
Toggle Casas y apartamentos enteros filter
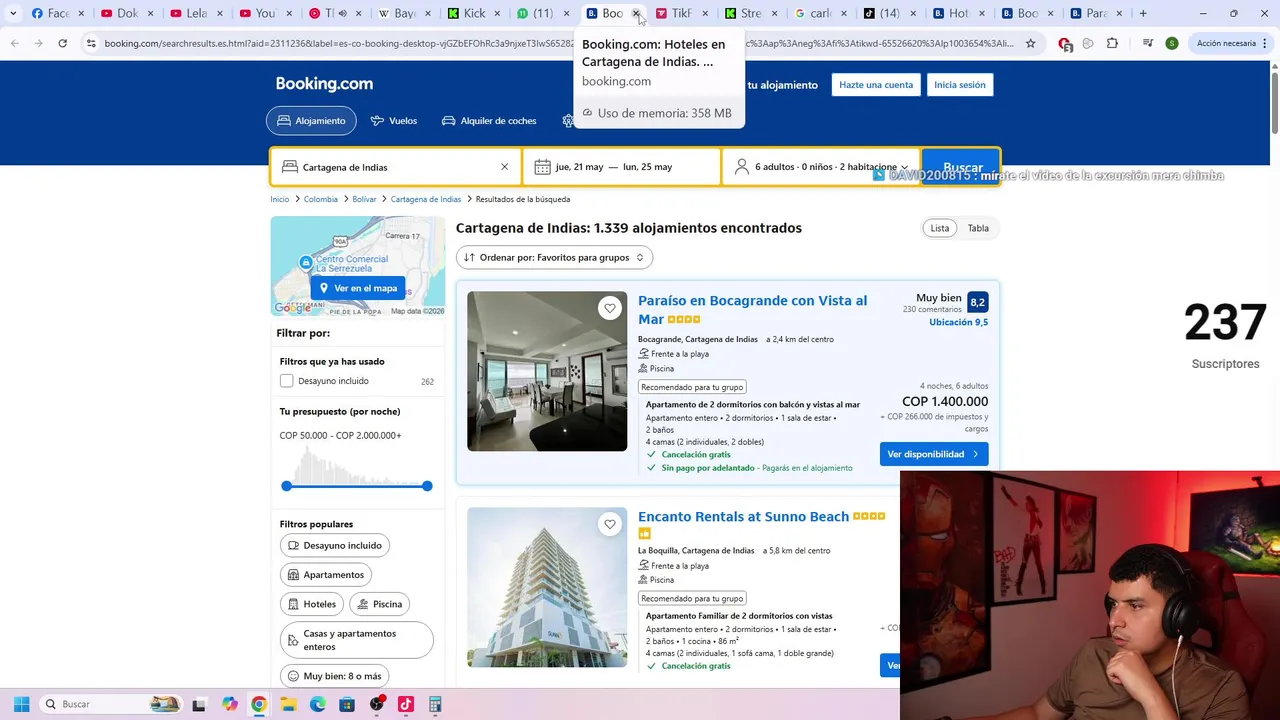point(357,640)
